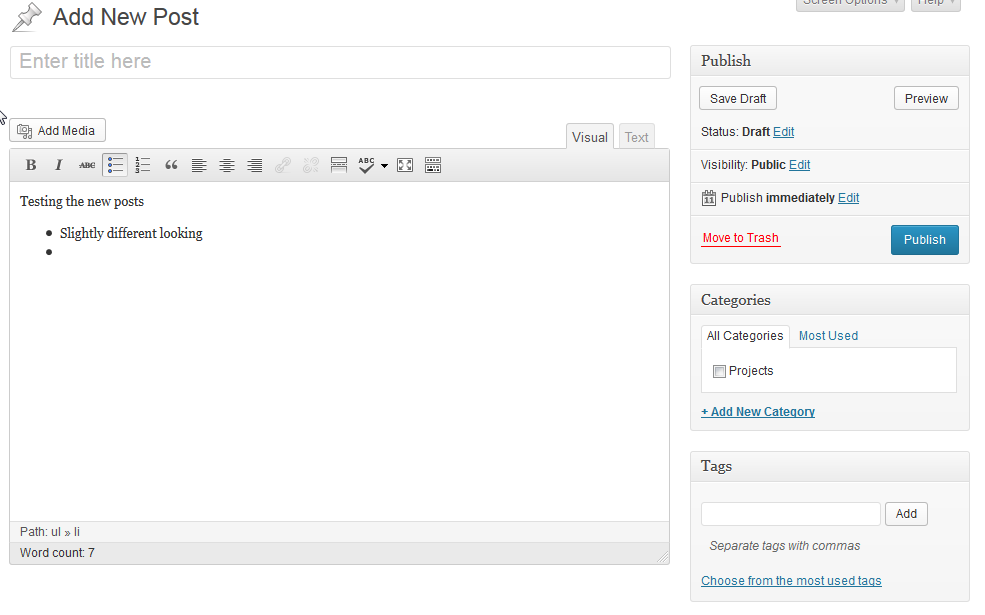The height and width of the screenshot is (615, 985).
Task: Enter distraction-free fullscreen mode
Action: click(405, 165)
